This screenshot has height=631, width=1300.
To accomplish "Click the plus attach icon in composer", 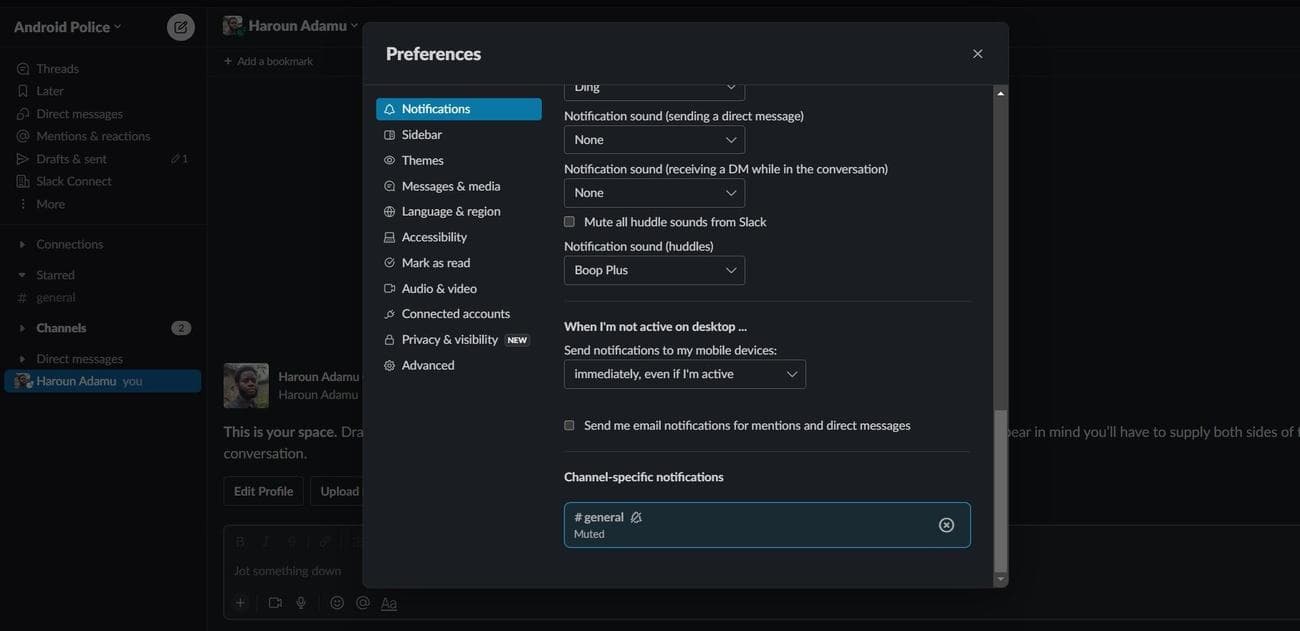I will point(240,603).
